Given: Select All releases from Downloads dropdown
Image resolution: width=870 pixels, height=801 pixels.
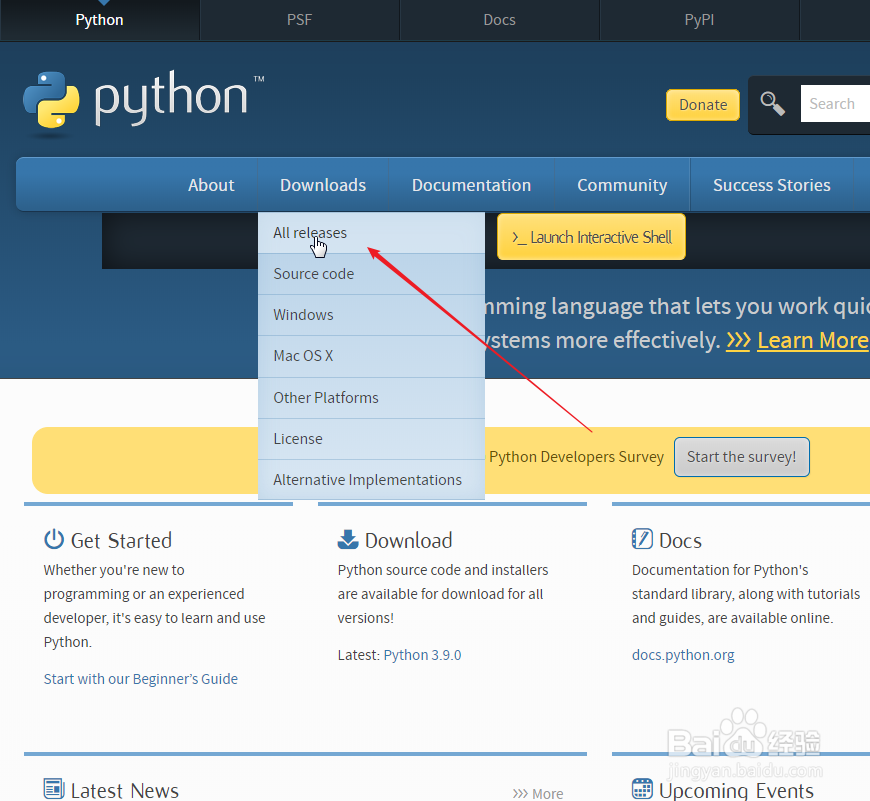Looking at the screenshot, I should point(371,233).
